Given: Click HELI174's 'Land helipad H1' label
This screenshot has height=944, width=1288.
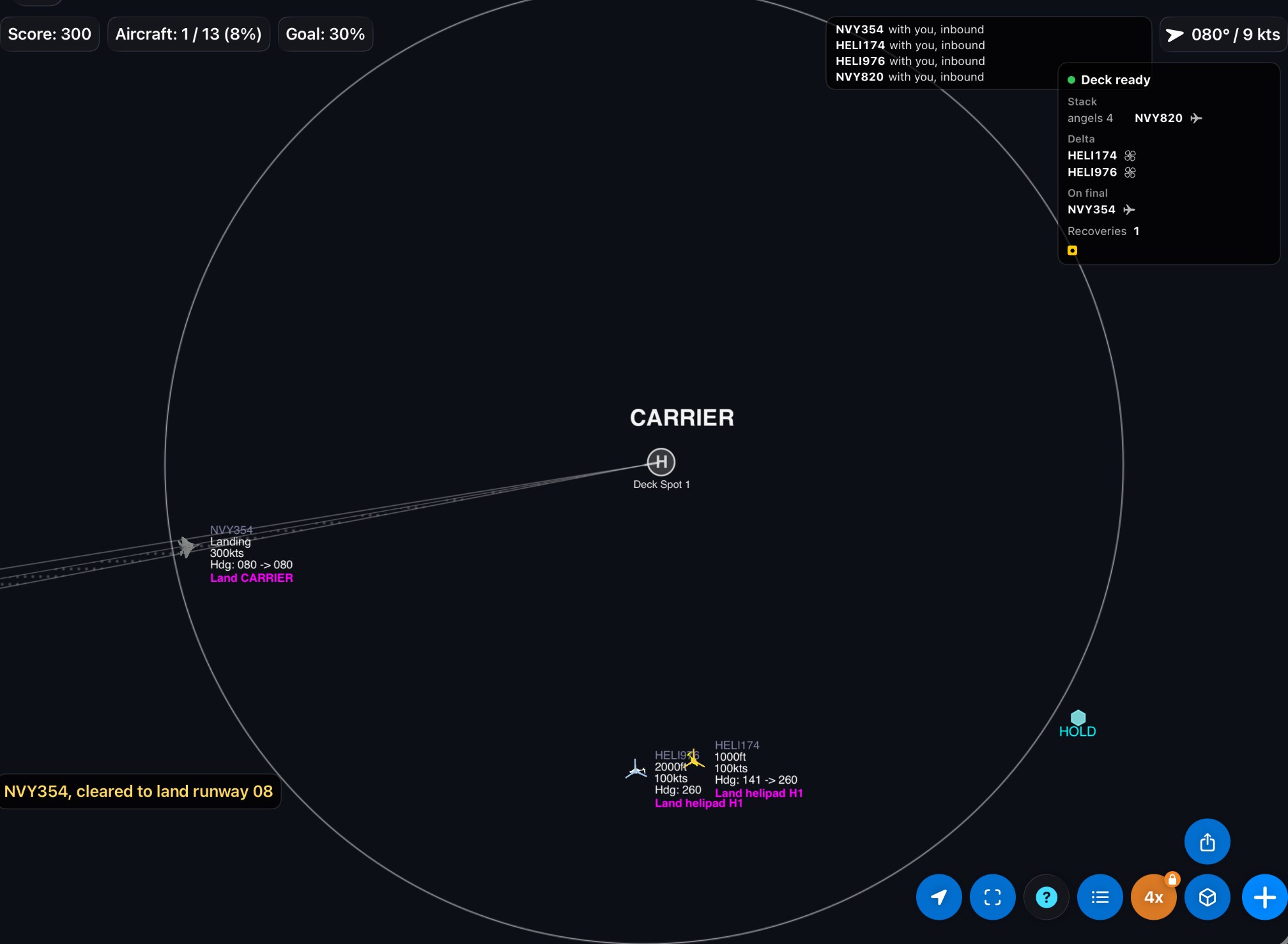Looking at the screenshot, I should 758,793.
